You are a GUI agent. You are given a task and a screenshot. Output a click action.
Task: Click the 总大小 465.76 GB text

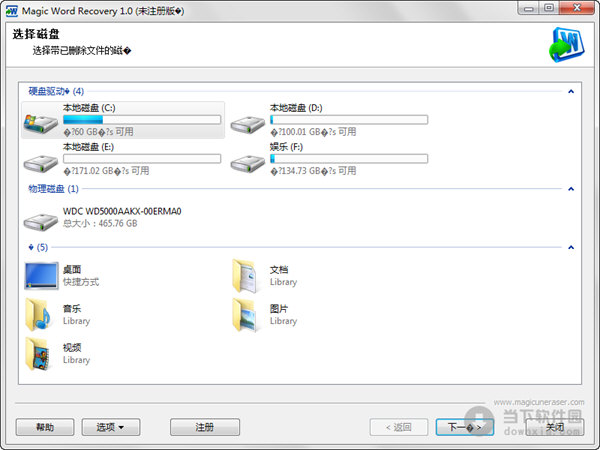100,223
